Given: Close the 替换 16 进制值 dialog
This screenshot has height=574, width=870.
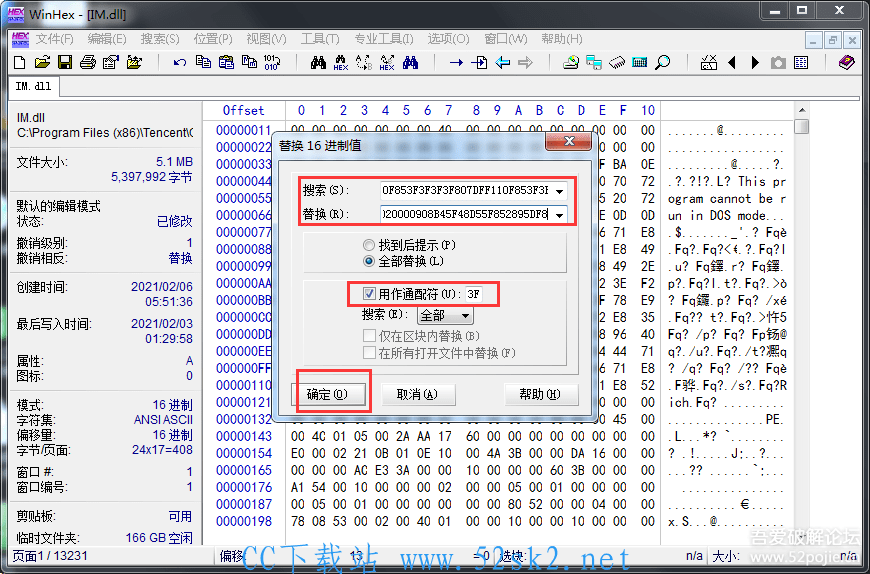Looking at the screenshot, I should [569, 141].
